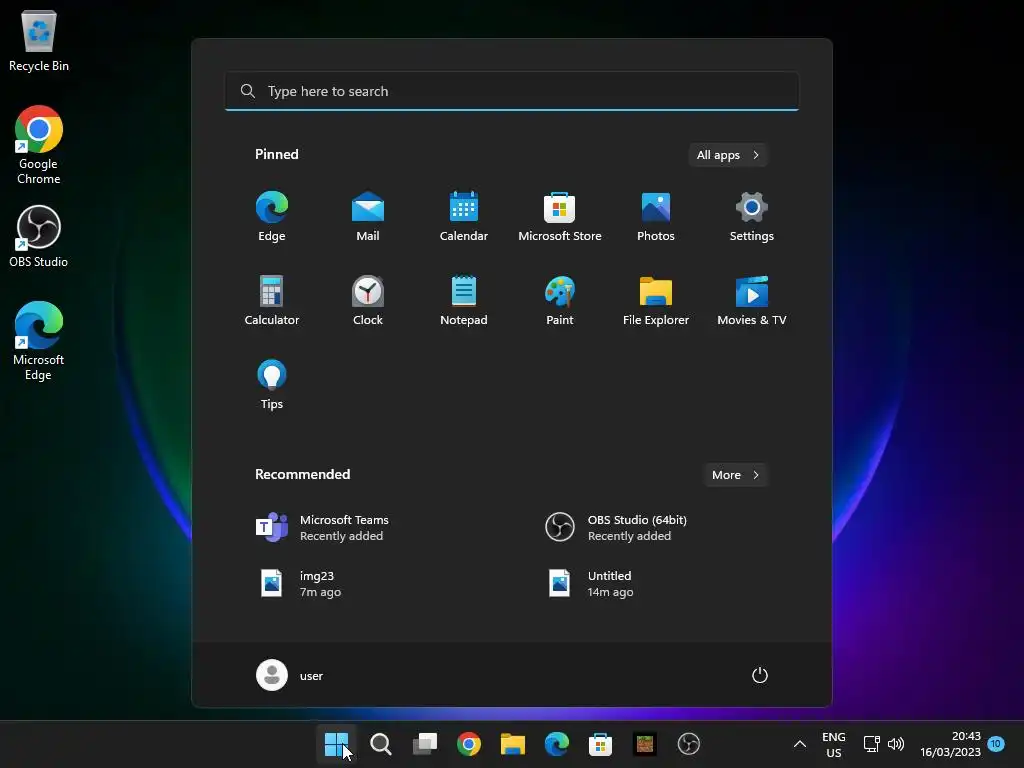
Task: Open the Clock app
Action: click(x=368, y=300)
